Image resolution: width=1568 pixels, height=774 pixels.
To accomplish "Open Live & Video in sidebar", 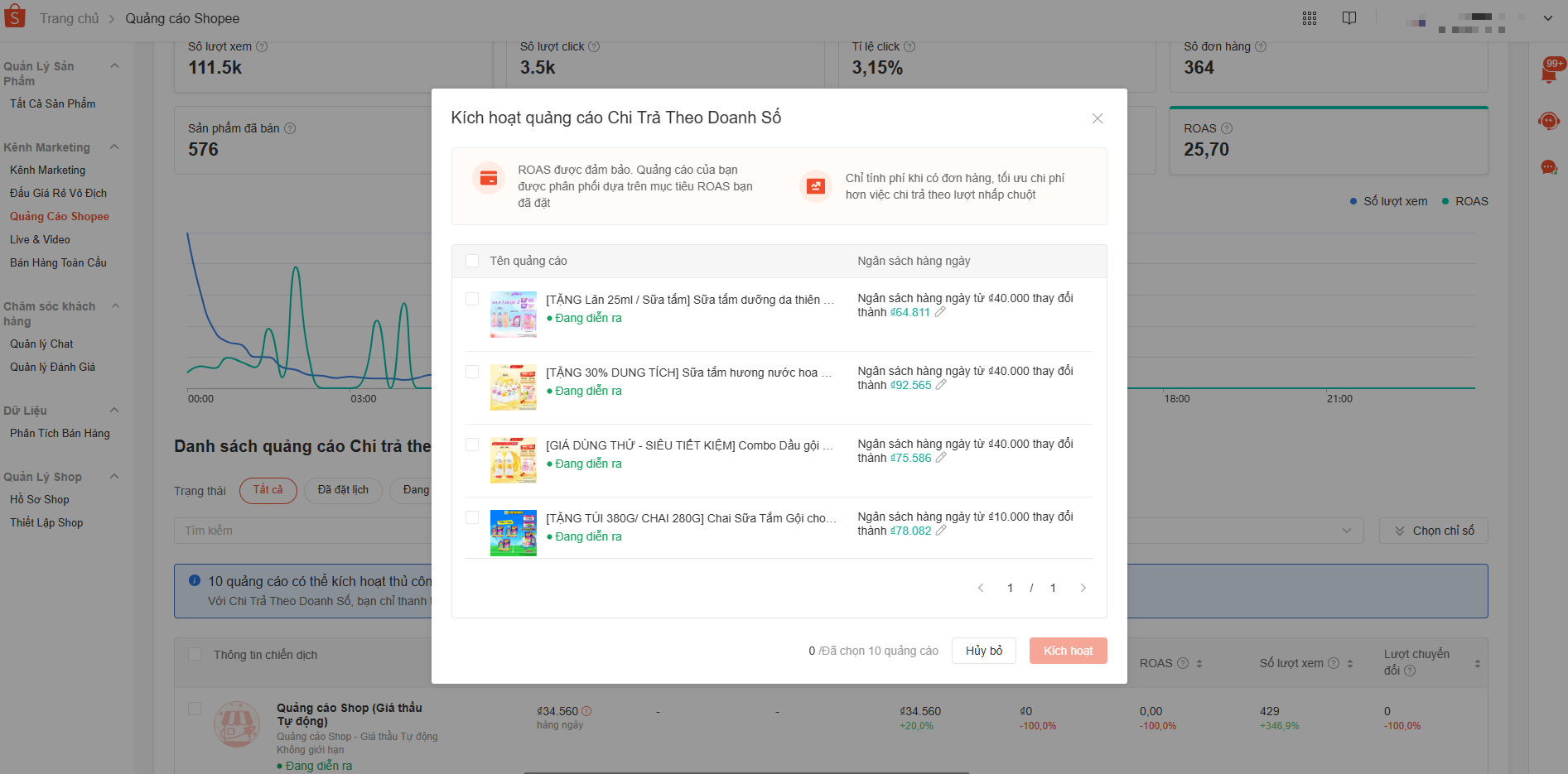I will pyautogui.click(x=40, y=239).
